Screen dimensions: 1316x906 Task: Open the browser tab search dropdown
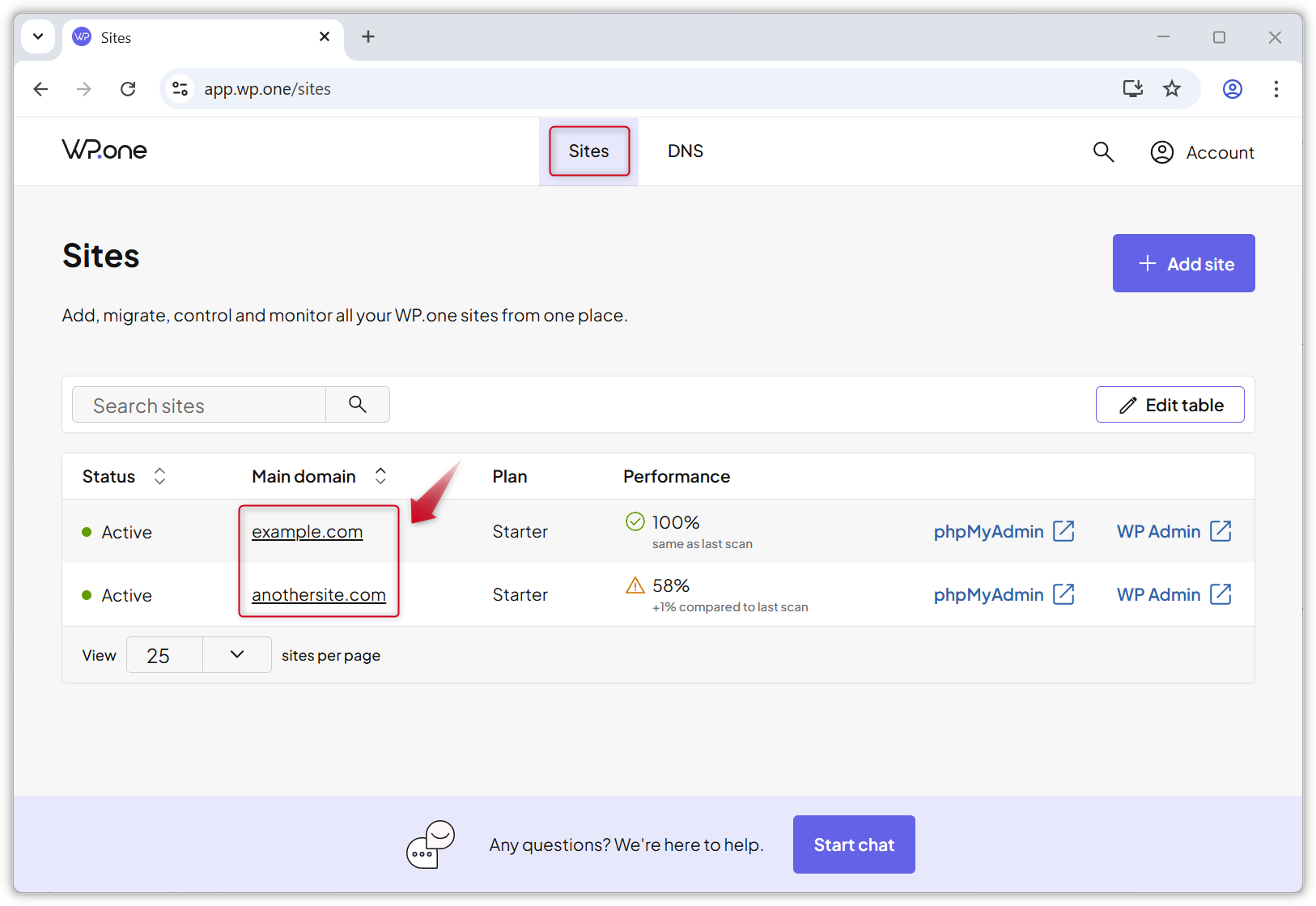tap(38, 36)
